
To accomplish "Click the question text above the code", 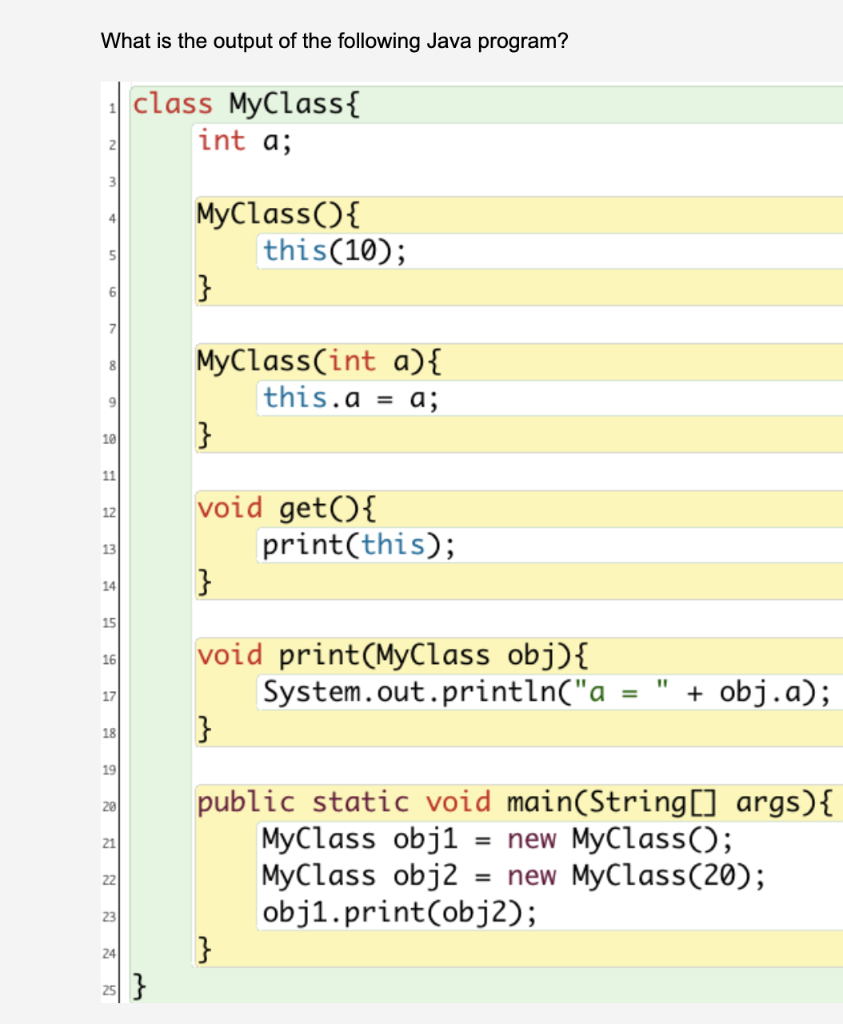I will click(335, 41).
